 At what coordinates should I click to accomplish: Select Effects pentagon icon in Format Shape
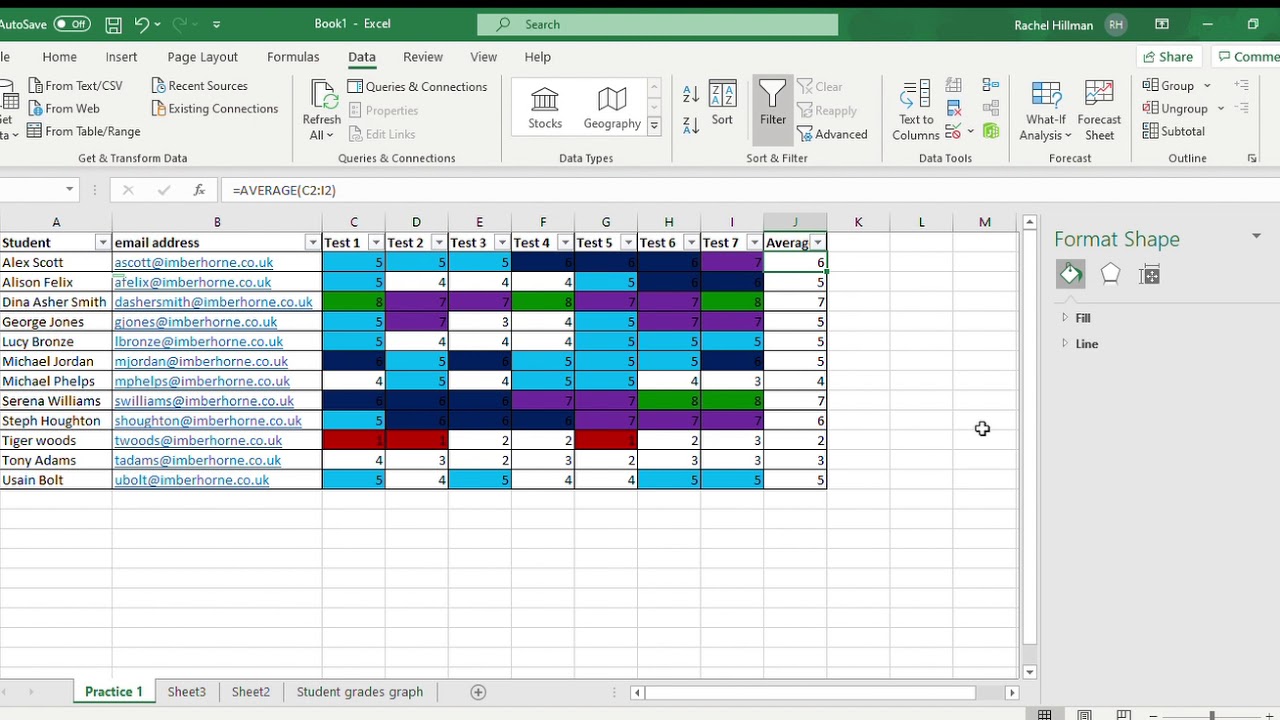[x=1110, y=274]
